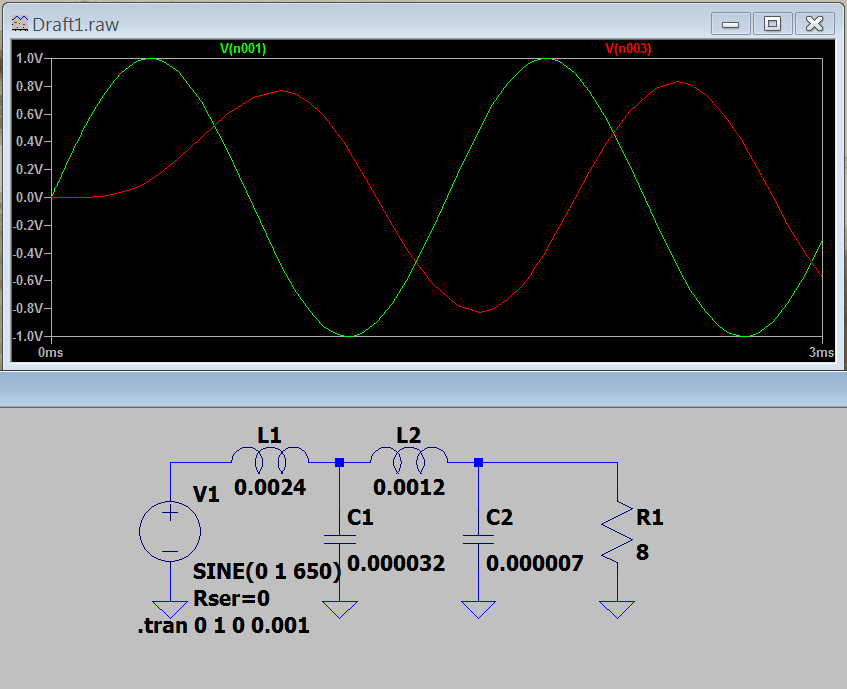
Task: Select the V1 voltage source symbol
Action: pos(170,531)
